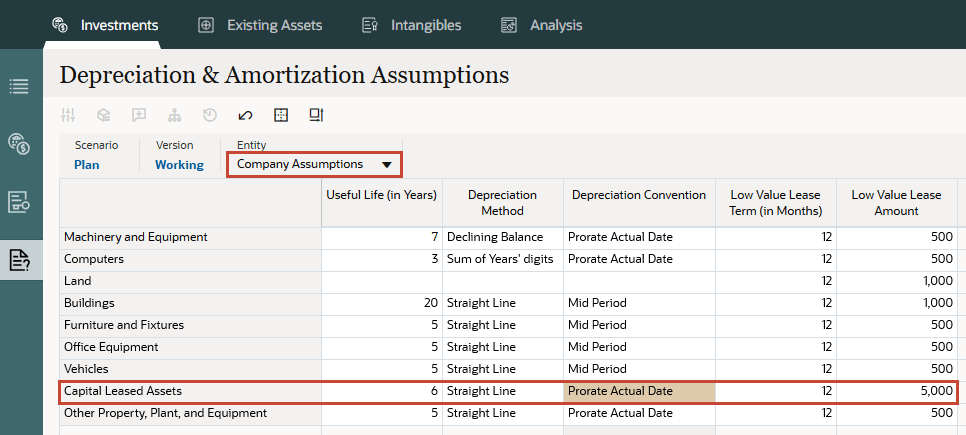Select the highlighted Prorate Actual Date cell
Image resolution: width=966 pixels, height=435 pixels.
click(639, 391)
